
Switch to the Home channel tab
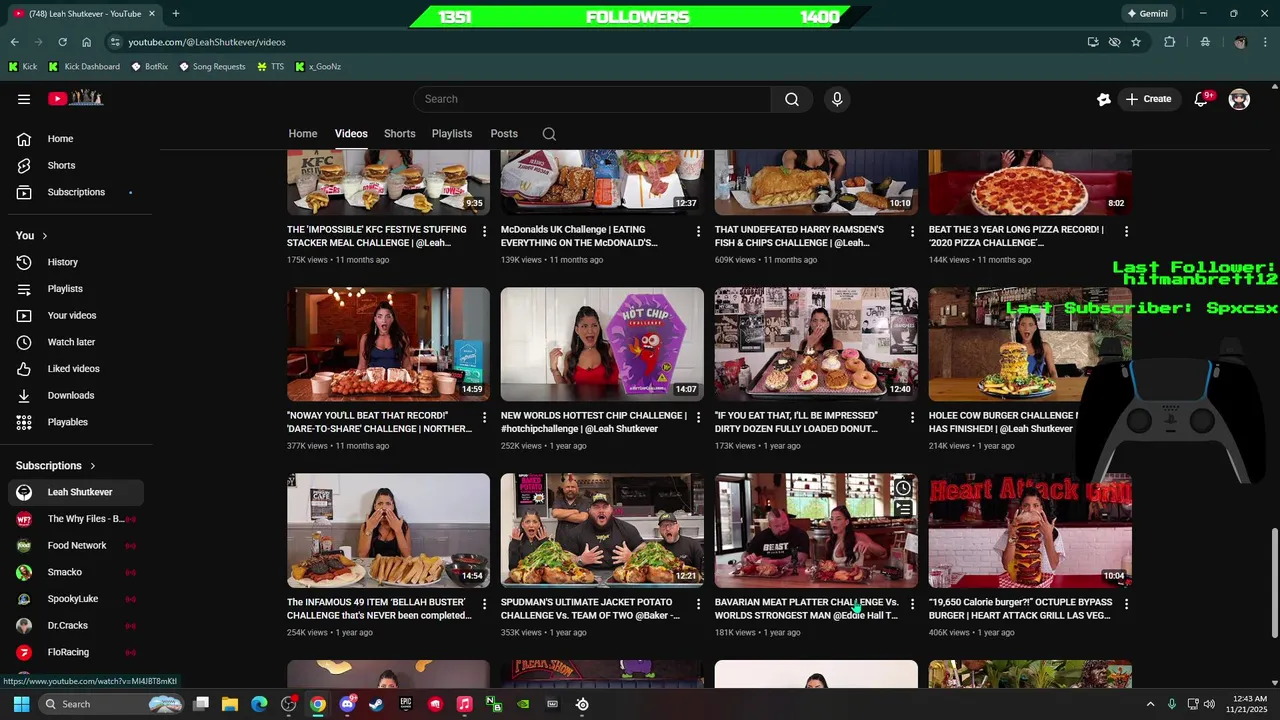[x=303, y=134]
